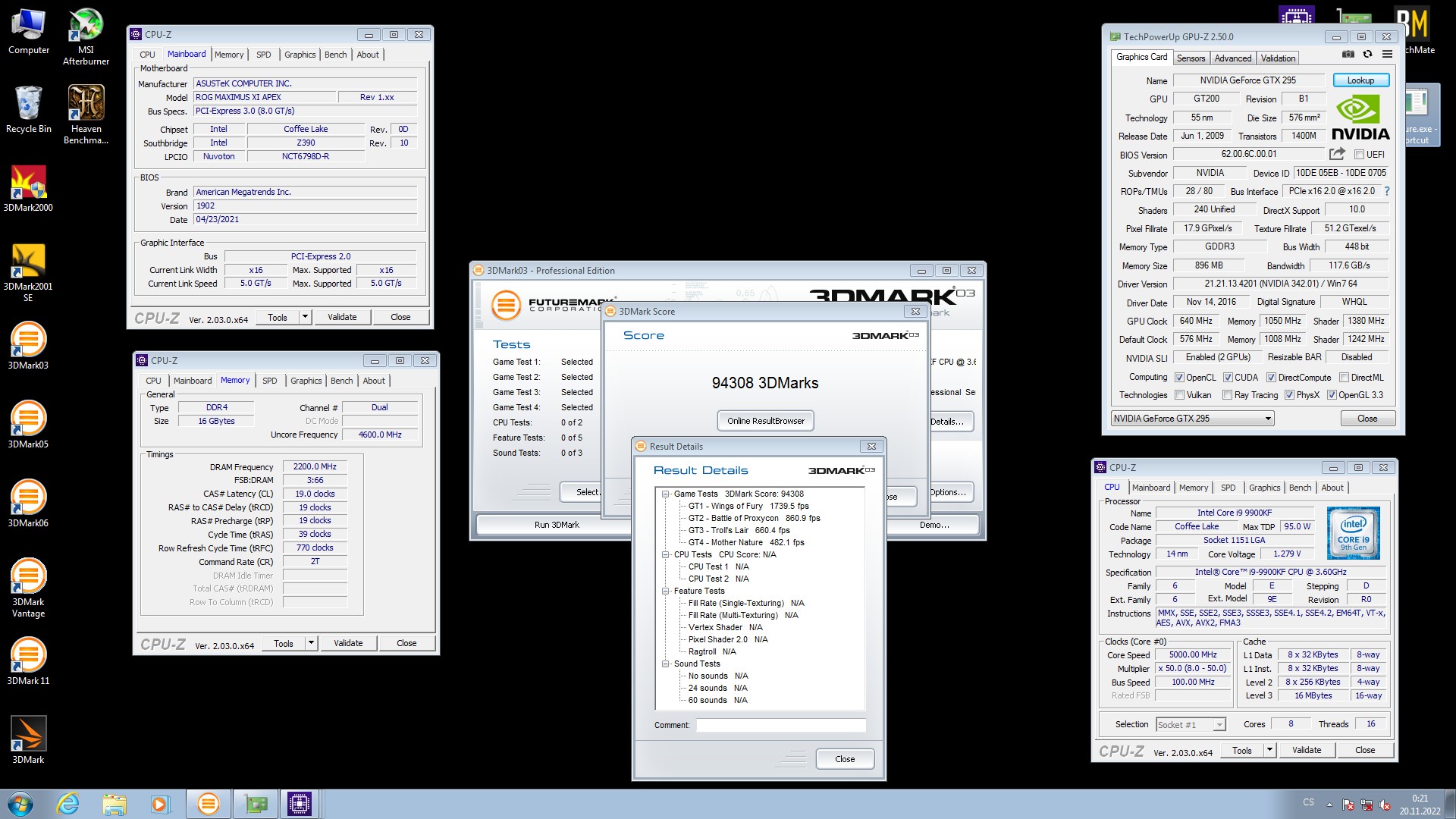1456x819 pixels.
Task: Open the Validation tab in GPU-Z
Action: click(x=1278, y=58)
